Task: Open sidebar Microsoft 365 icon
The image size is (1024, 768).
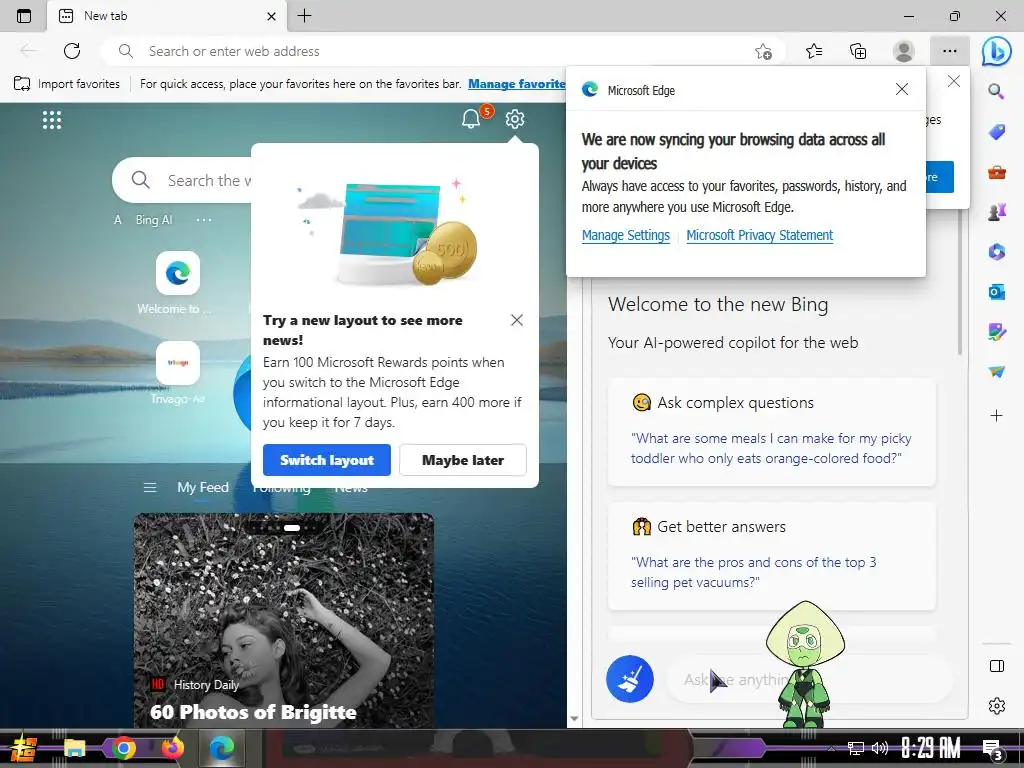Action: pos(997,252)
